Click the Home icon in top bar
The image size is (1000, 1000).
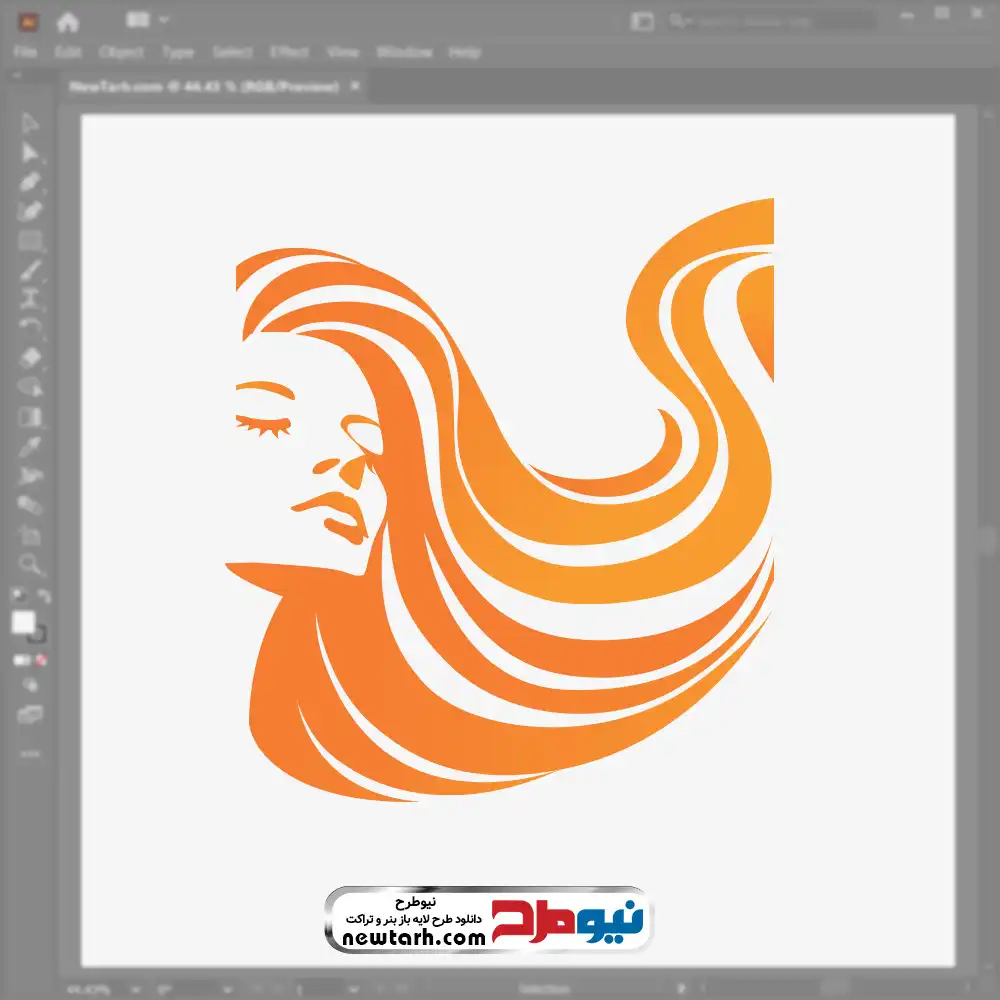68,21
